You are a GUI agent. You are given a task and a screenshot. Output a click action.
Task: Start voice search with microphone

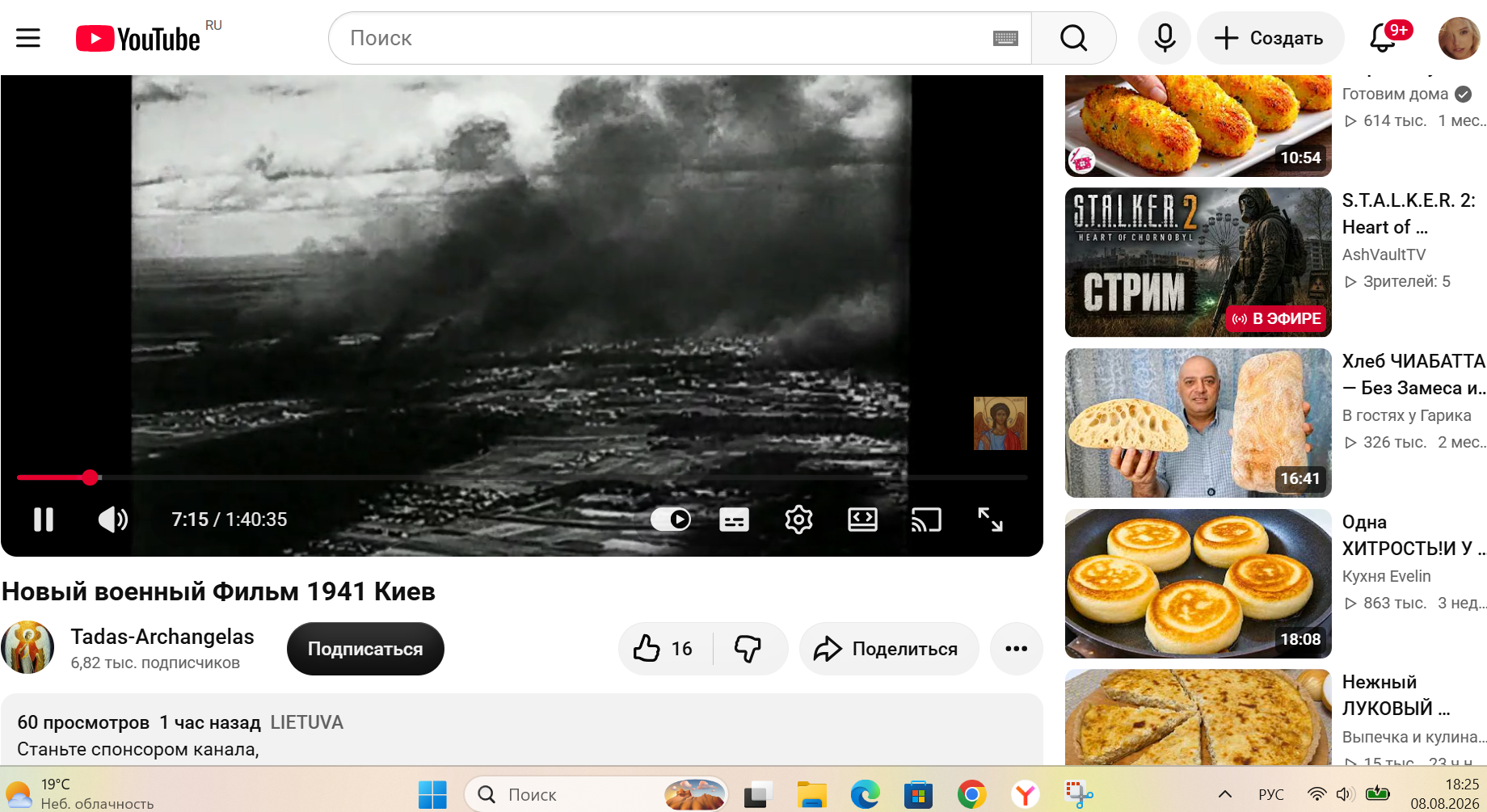(1165, 38)
